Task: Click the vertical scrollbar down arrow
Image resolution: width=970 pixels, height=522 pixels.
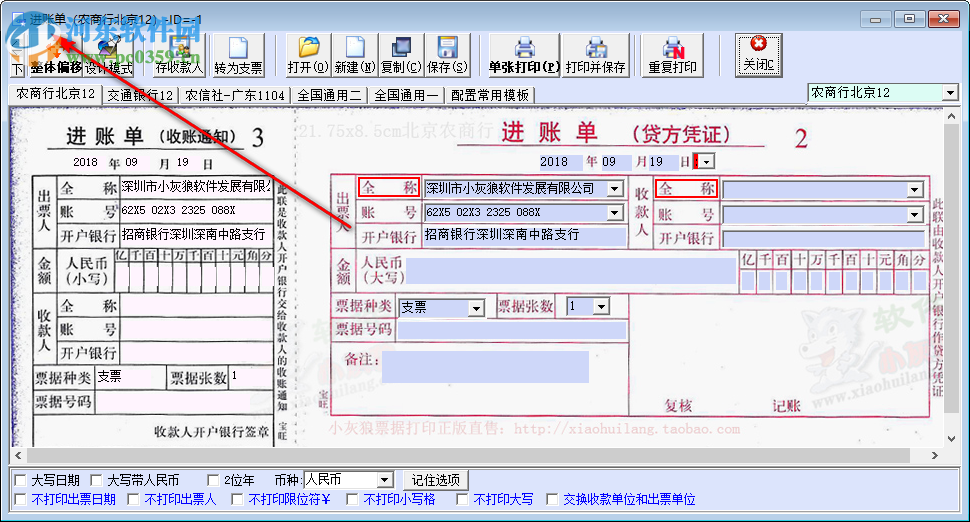Action: pos(951,439)
